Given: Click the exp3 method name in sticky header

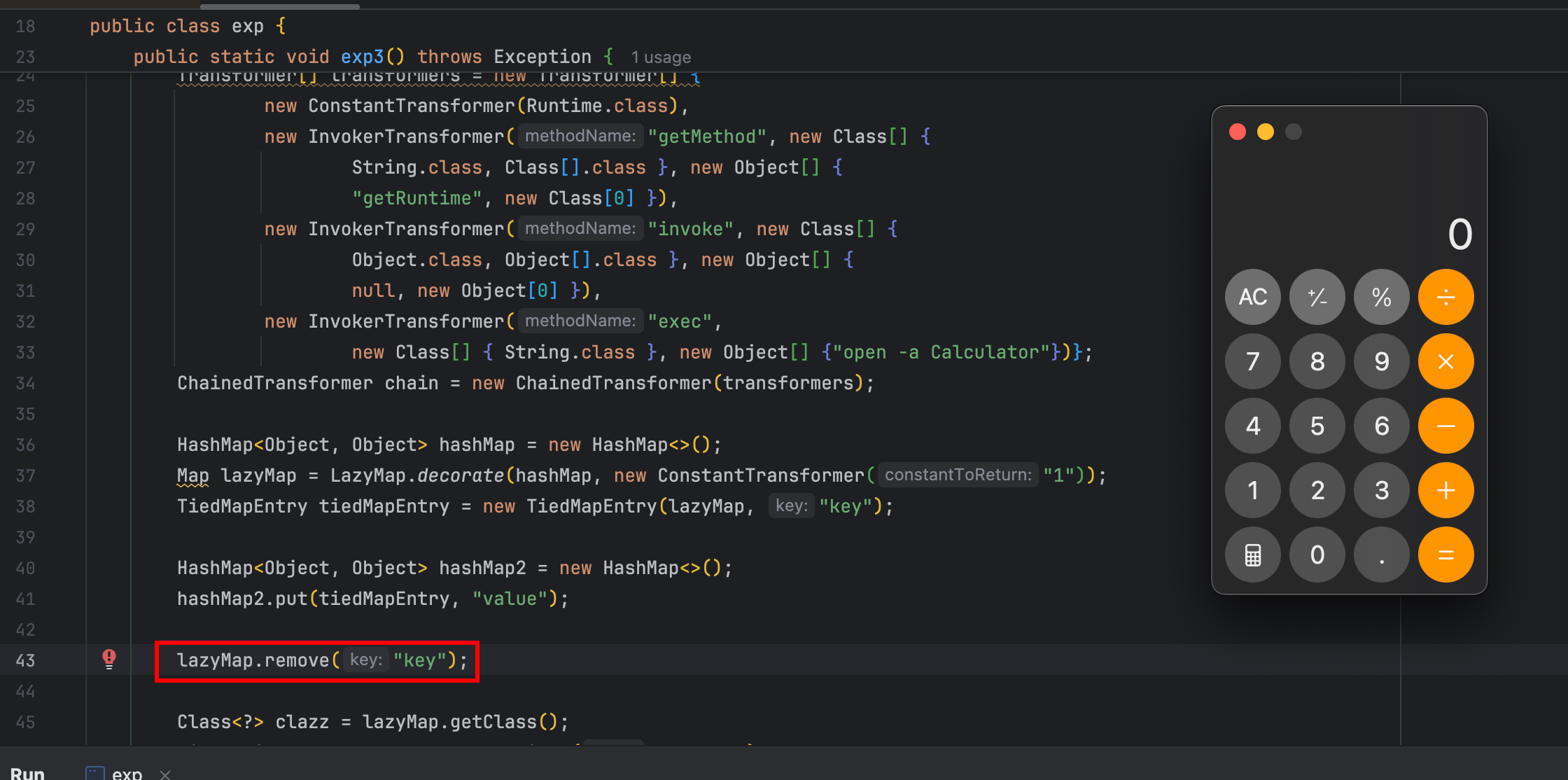Looking at the screenshot, I should click(362, 57).
